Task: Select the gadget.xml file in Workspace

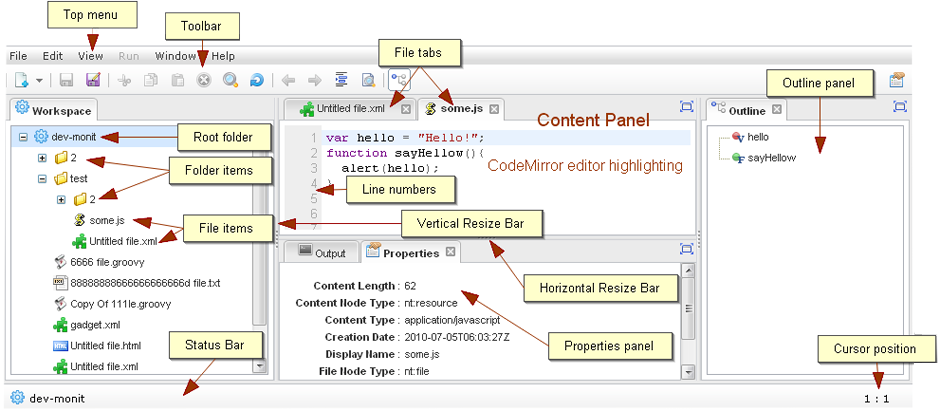Action: click(x=96, y=325)
